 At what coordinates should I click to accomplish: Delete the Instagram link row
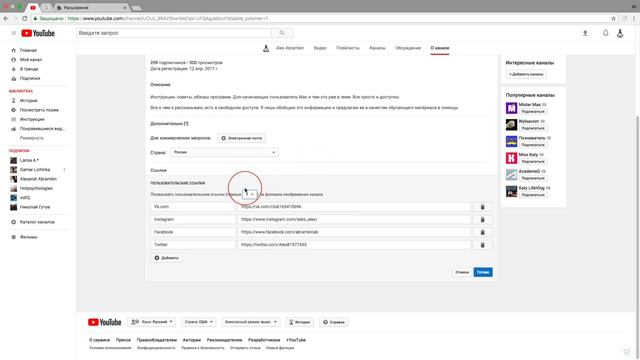tap(482, 220)
